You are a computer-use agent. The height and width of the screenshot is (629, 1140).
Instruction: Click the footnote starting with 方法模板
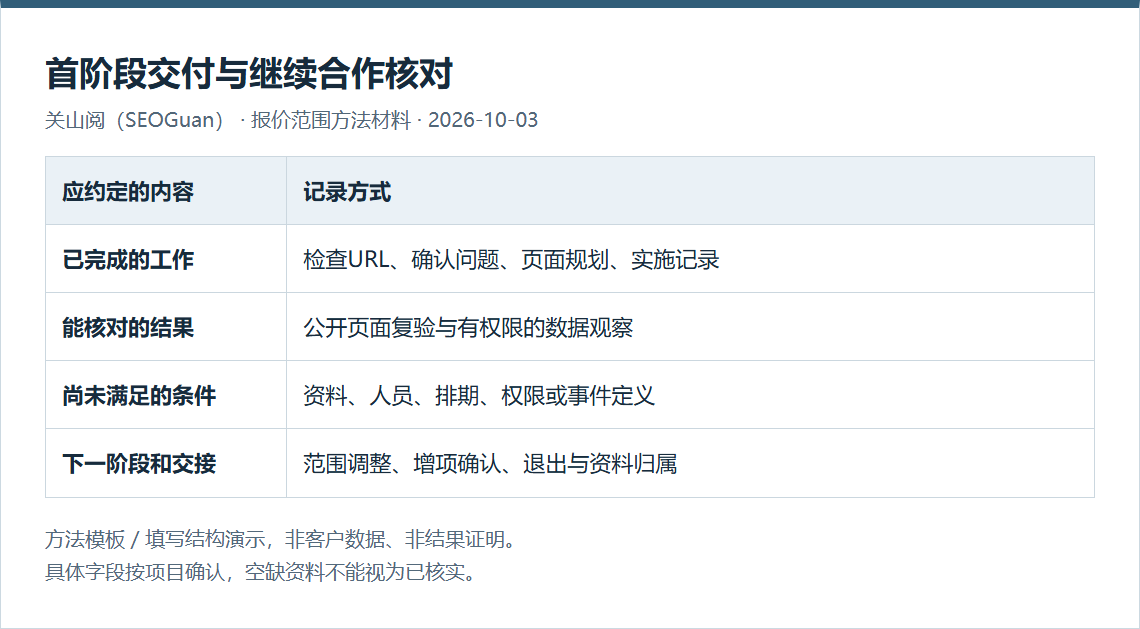[282, 540]
